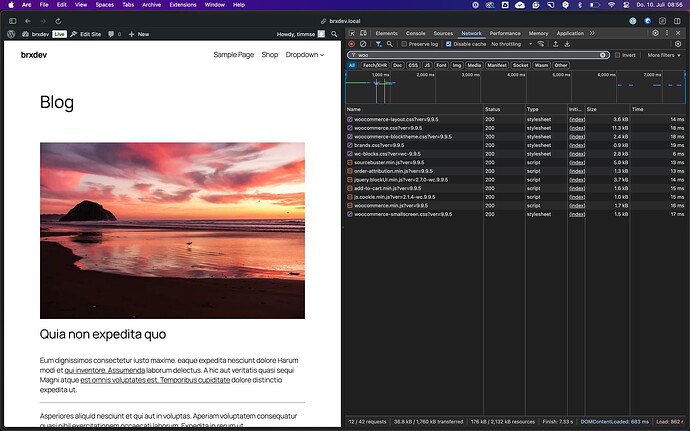690x431 pixels.
Task: Export HAR file with download arrow
Action: (x=567, y=44)
